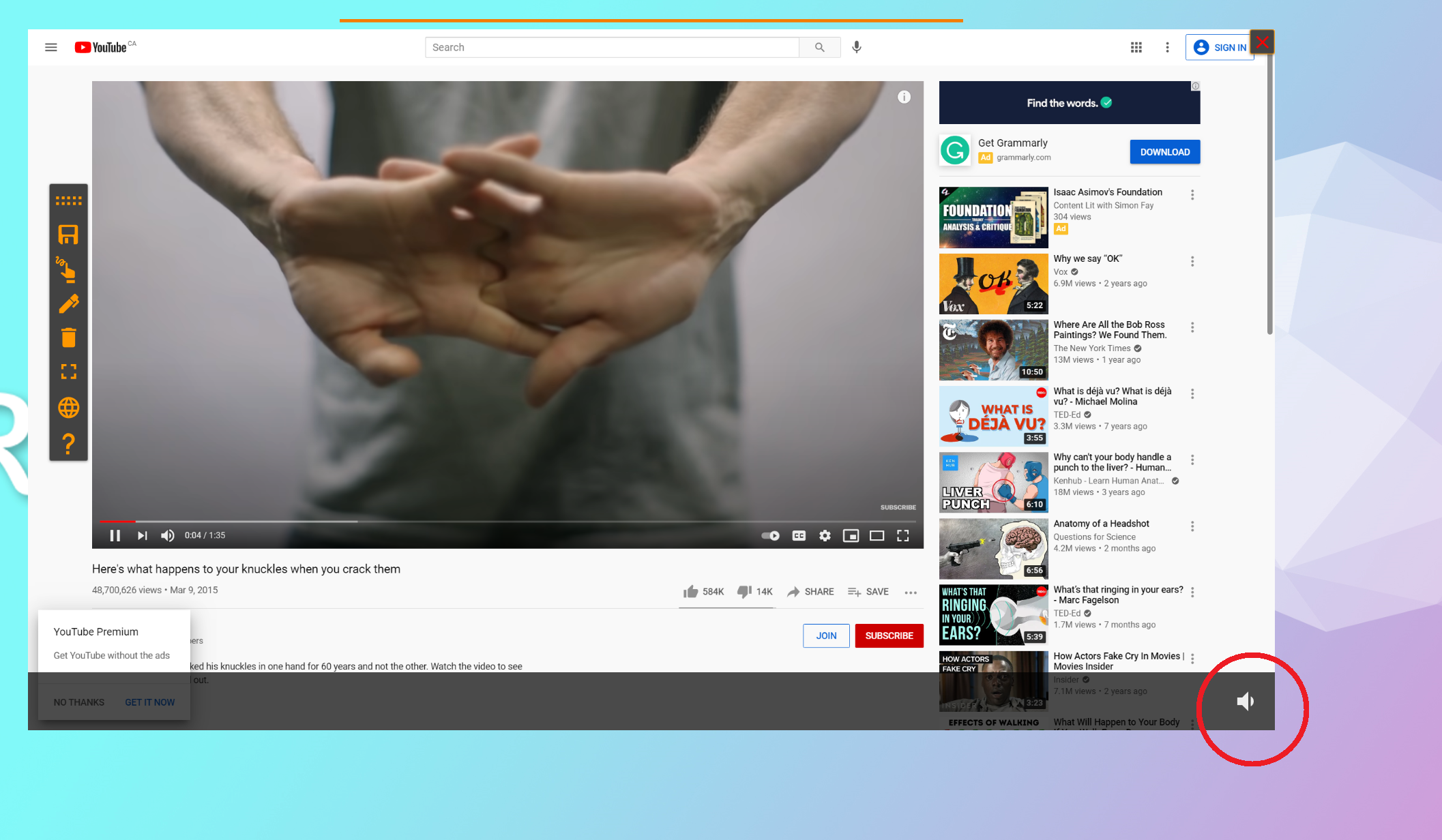1442x840 pixels.
Task: Click the speaker icon in bottom dark bar
Action: (1246, 701)
